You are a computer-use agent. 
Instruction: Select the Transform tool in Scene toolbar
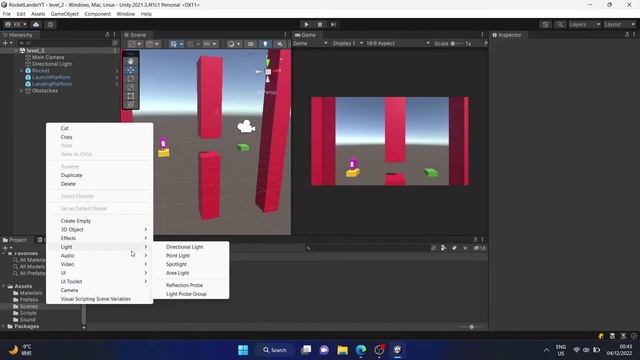coord(131,104)
